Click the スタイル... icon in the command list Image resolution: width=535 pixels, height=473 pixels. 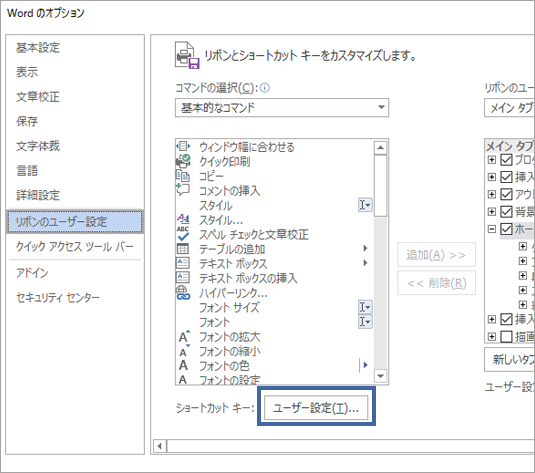click(183, 219)
